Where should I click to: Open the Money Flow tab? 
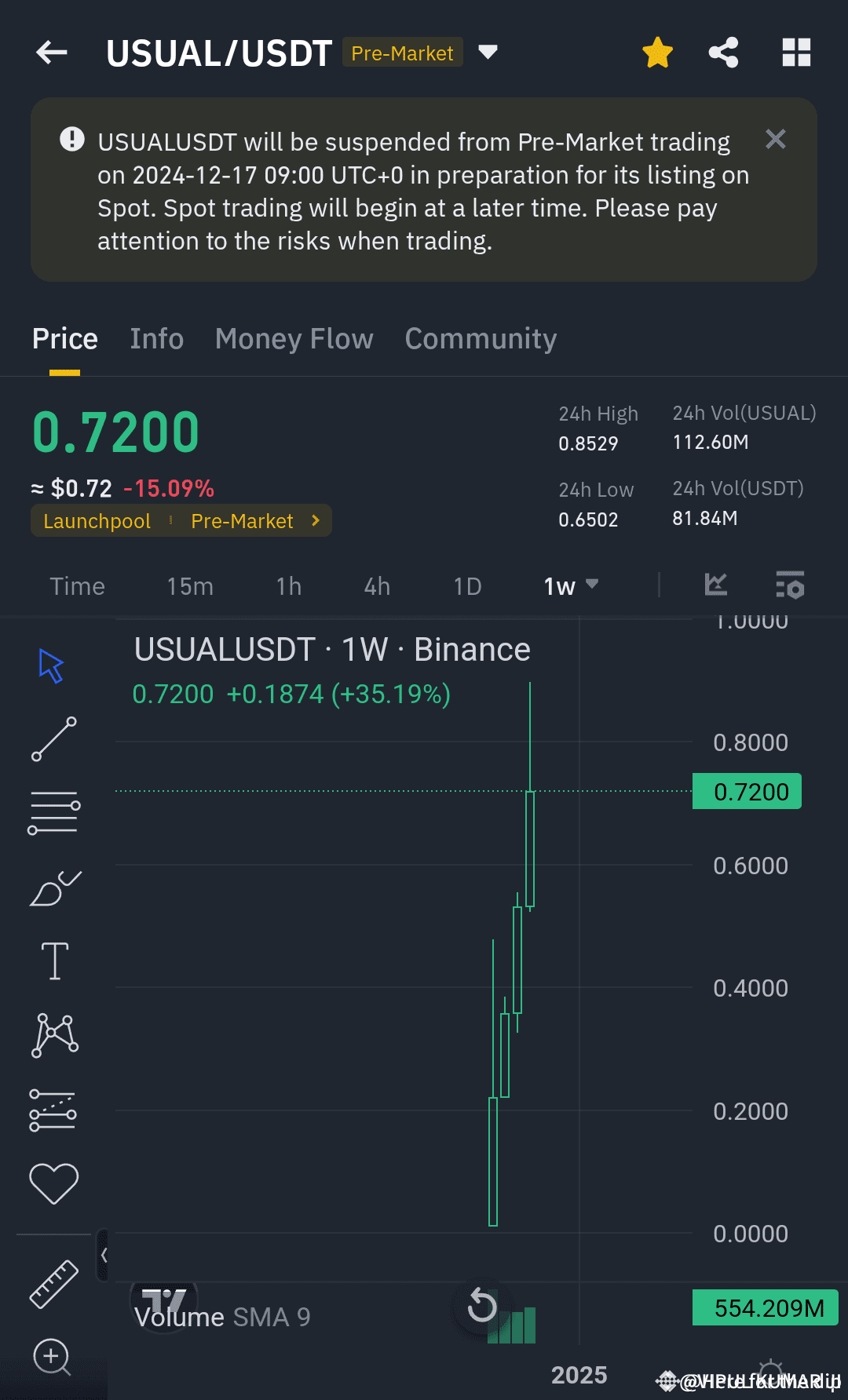(x=294, y=338)
